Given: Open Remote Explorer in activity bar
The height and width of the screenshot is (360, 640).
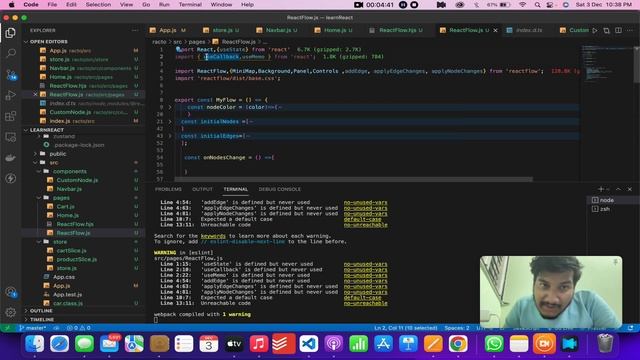Looking at the screenshot, I should (11, 137).
